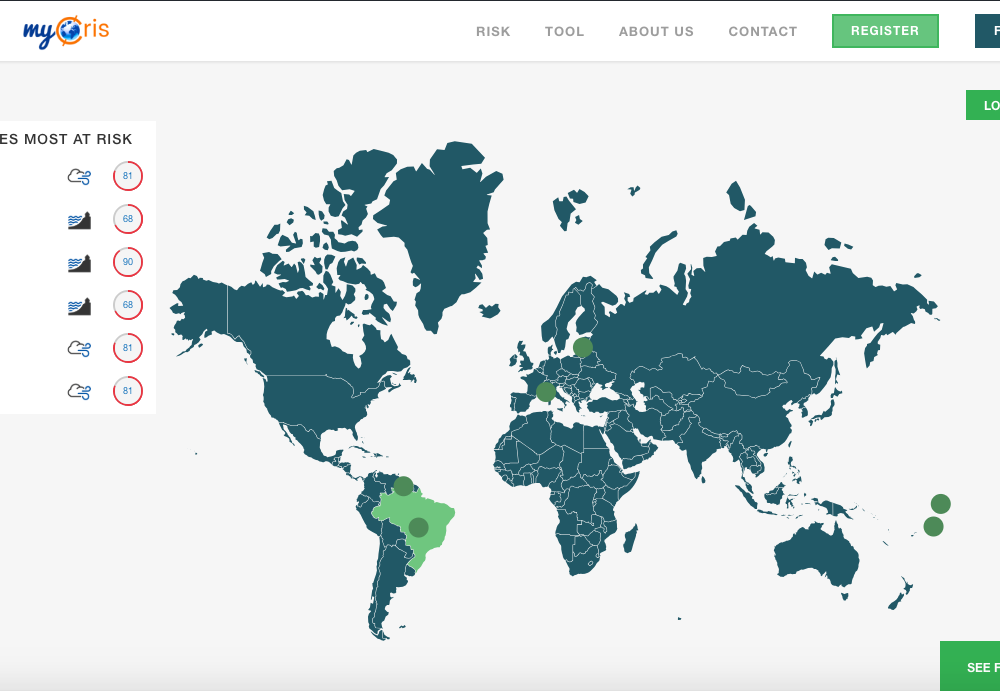
Task: Click the risk score circle showing 90
Action: (128, 263)
